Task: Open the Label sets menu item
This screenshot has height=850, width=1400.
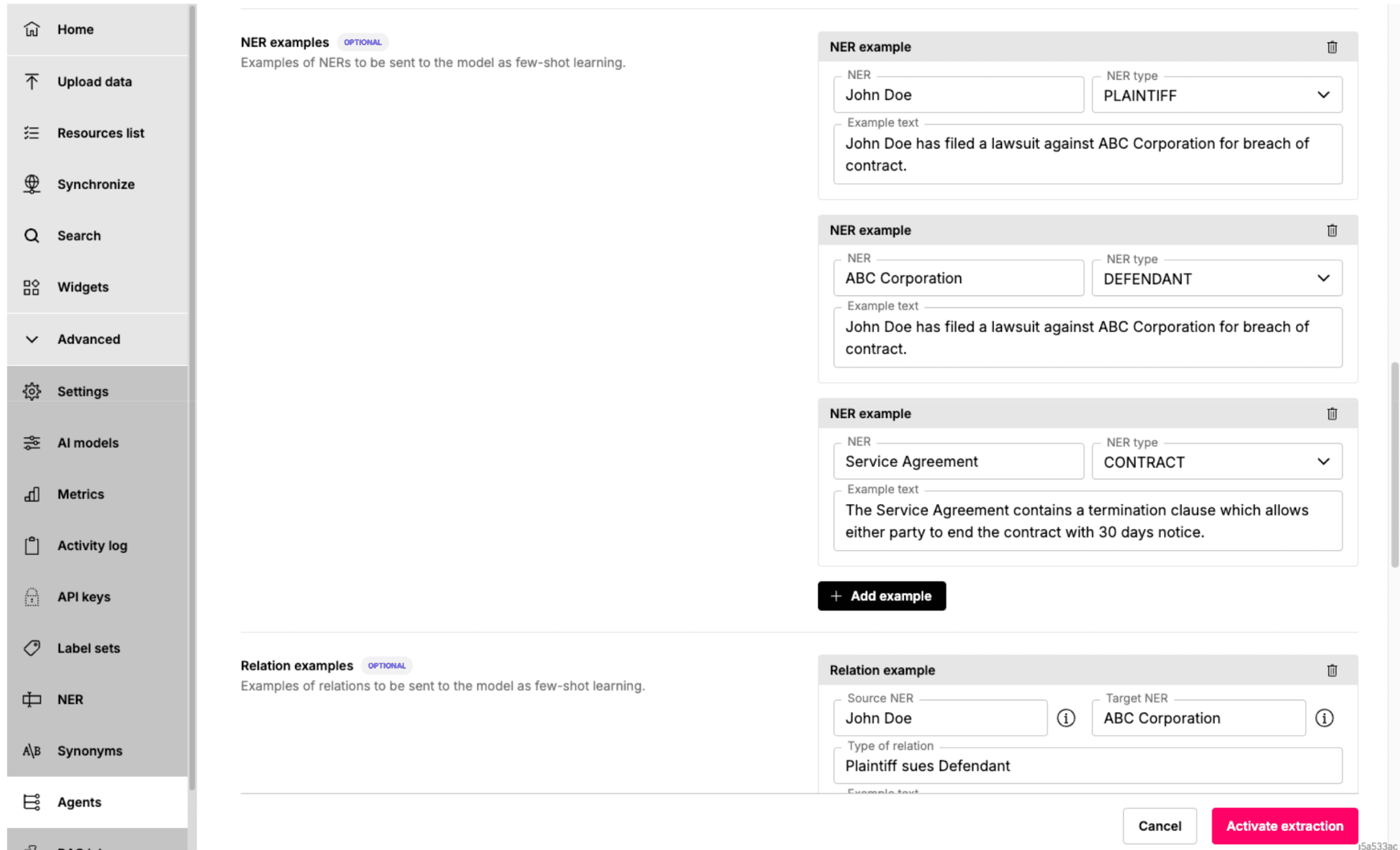Action: (88, 648)
